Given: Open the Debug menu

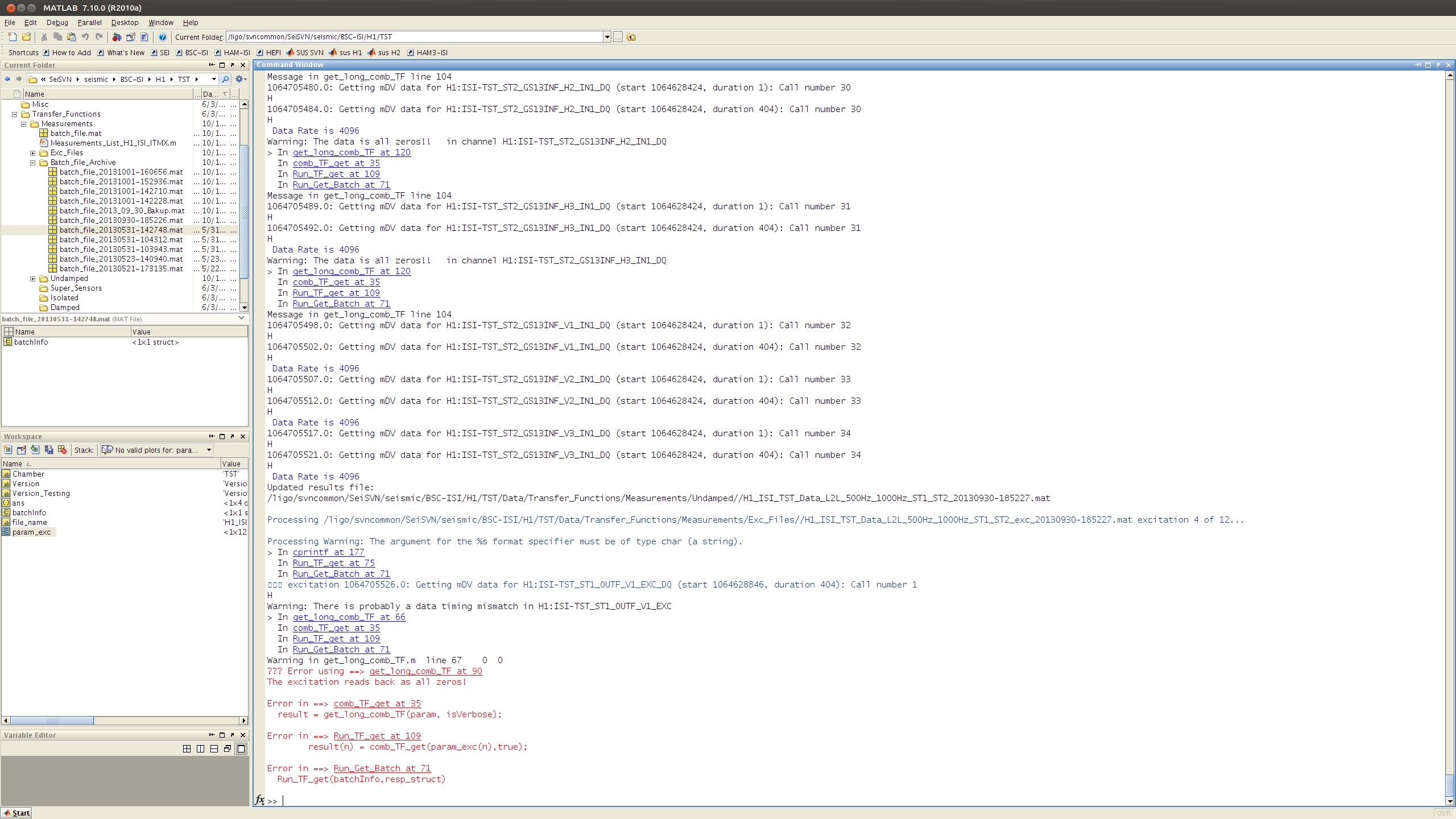Looking at the screenshot, I should pos(57,23).
